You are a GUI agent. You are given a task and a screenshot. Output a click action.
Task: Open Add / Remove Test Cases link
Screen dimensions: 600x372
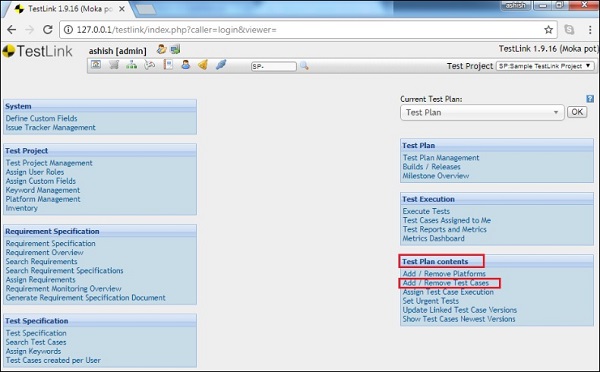[x=446, y=283]
